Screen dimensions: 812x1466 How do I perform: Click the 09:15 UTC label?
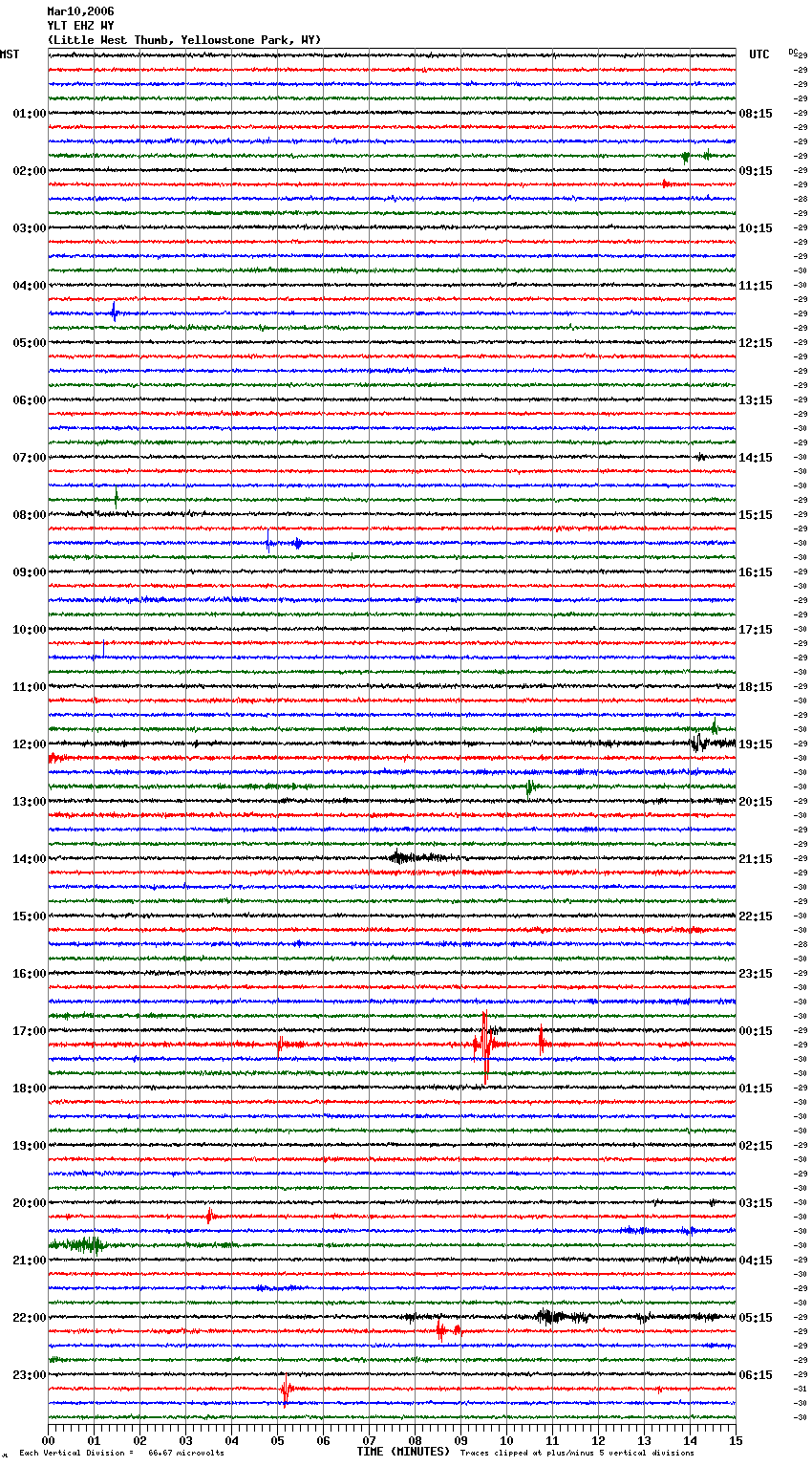click(x=756, y=171)
